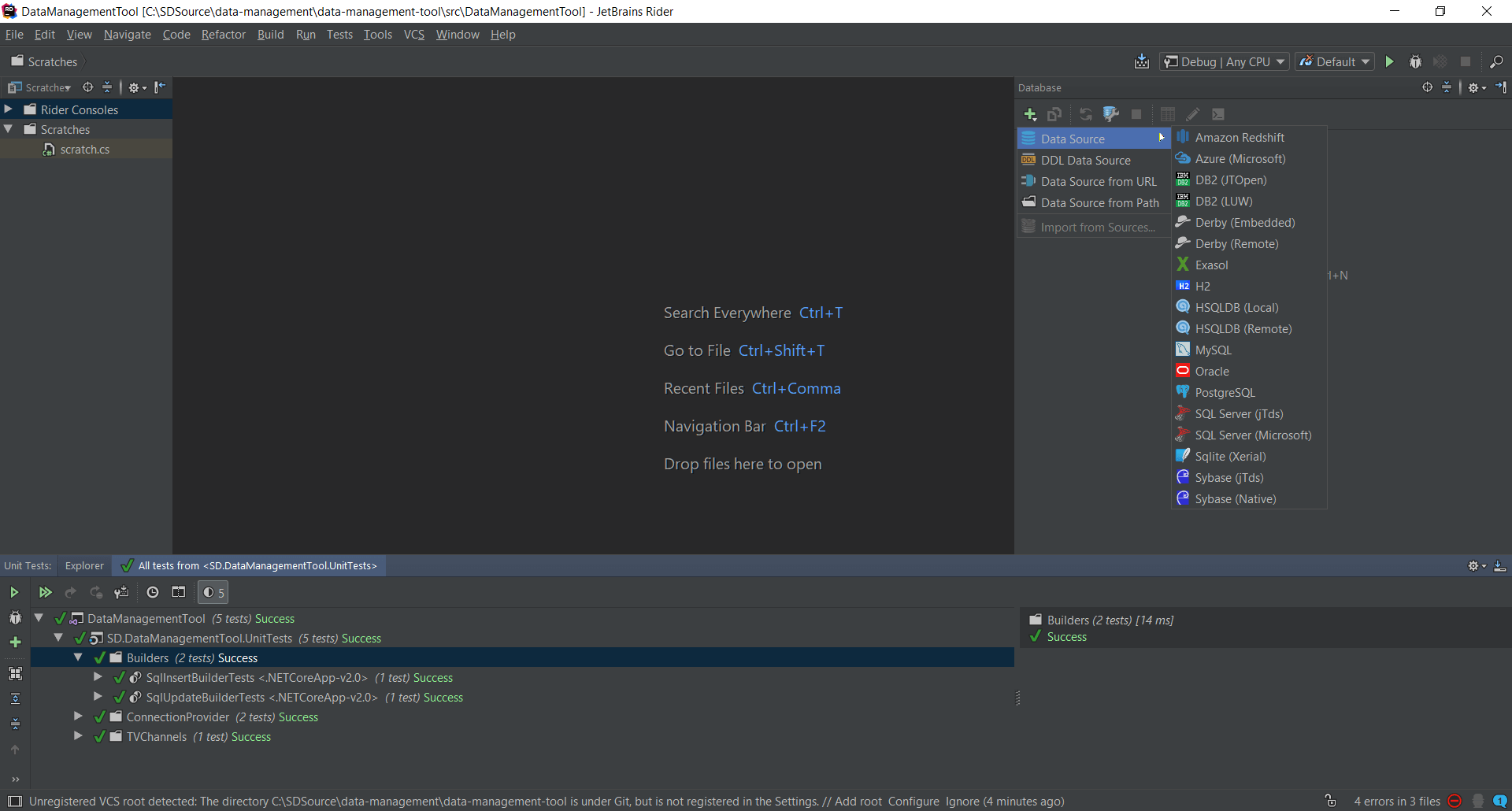Open Search Everywhere with the magnifier icon
Image resolution: width=1512 pixels, height=811 pixels.
[1498, 61]
